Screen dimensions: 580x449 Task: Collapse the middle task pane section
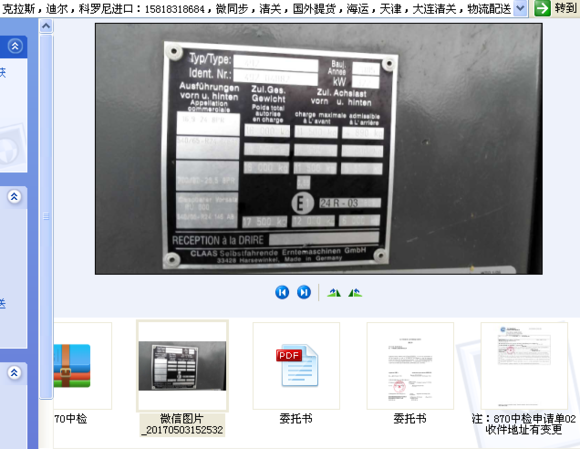coord(14,196)
